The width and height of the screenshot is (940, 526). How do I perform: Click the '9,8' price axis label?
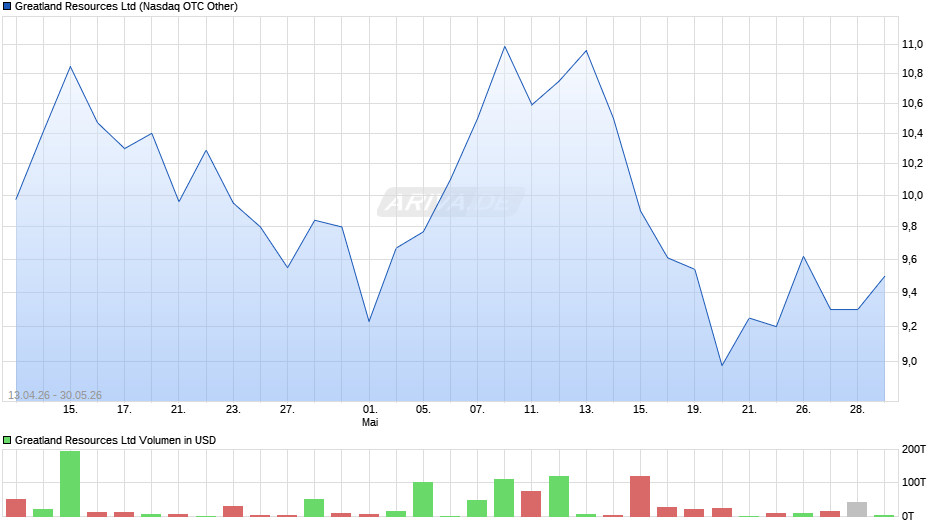click(909, 227)
